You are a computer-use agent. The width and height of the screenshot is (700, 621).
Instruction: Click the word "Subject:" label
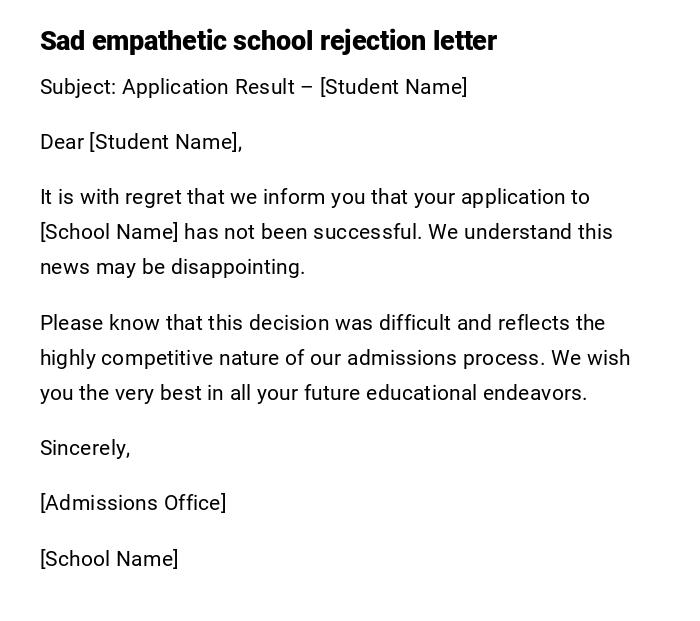[78, 87]
